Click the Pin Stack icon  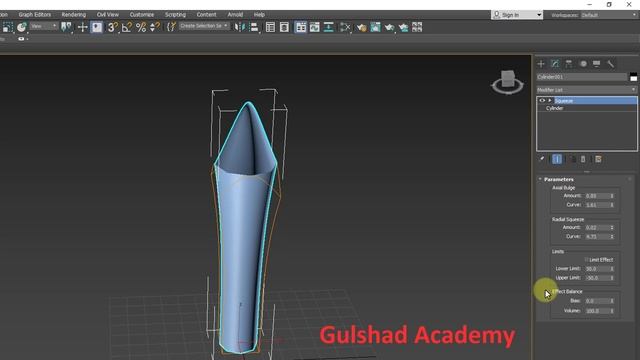542,159
